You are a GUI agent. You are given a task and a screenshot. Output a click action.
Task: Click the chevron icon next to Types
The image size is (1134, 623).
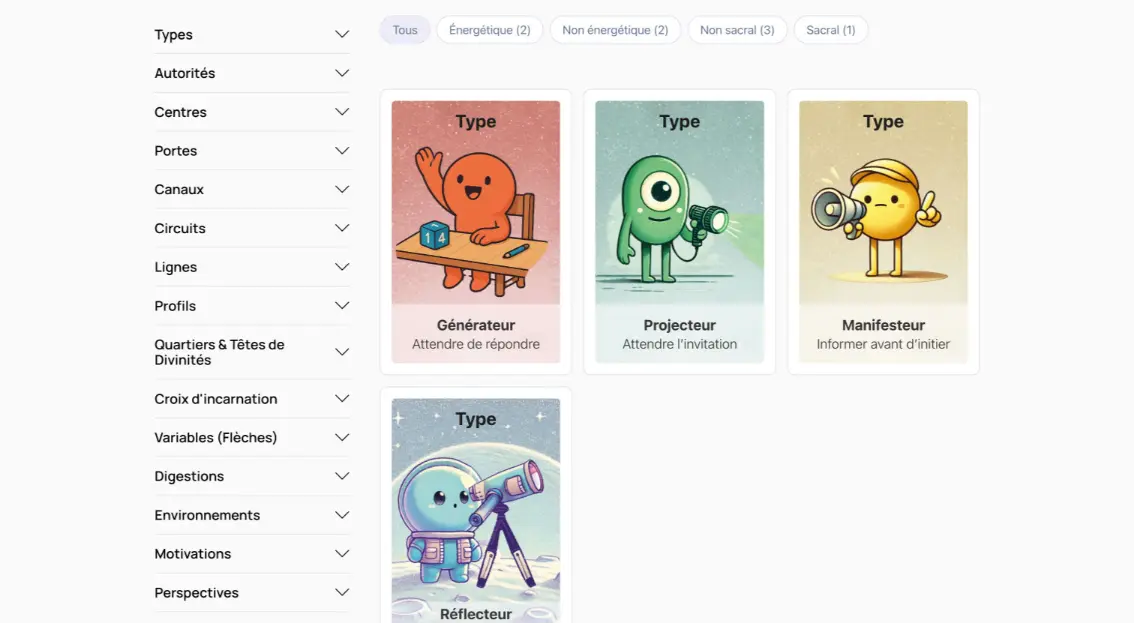click(342, 35)
